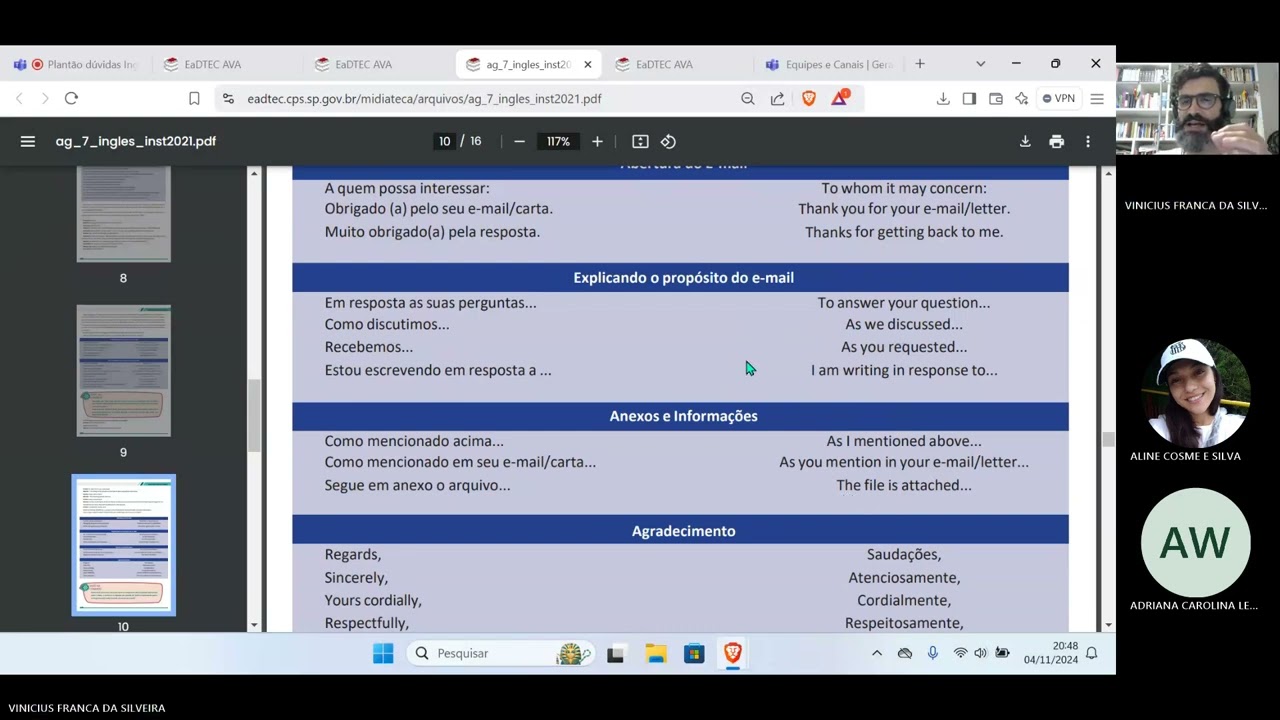The width and height of the screenshot is (1280, 720).
Task: Open the browser main menu
Action: [1096, 98]
